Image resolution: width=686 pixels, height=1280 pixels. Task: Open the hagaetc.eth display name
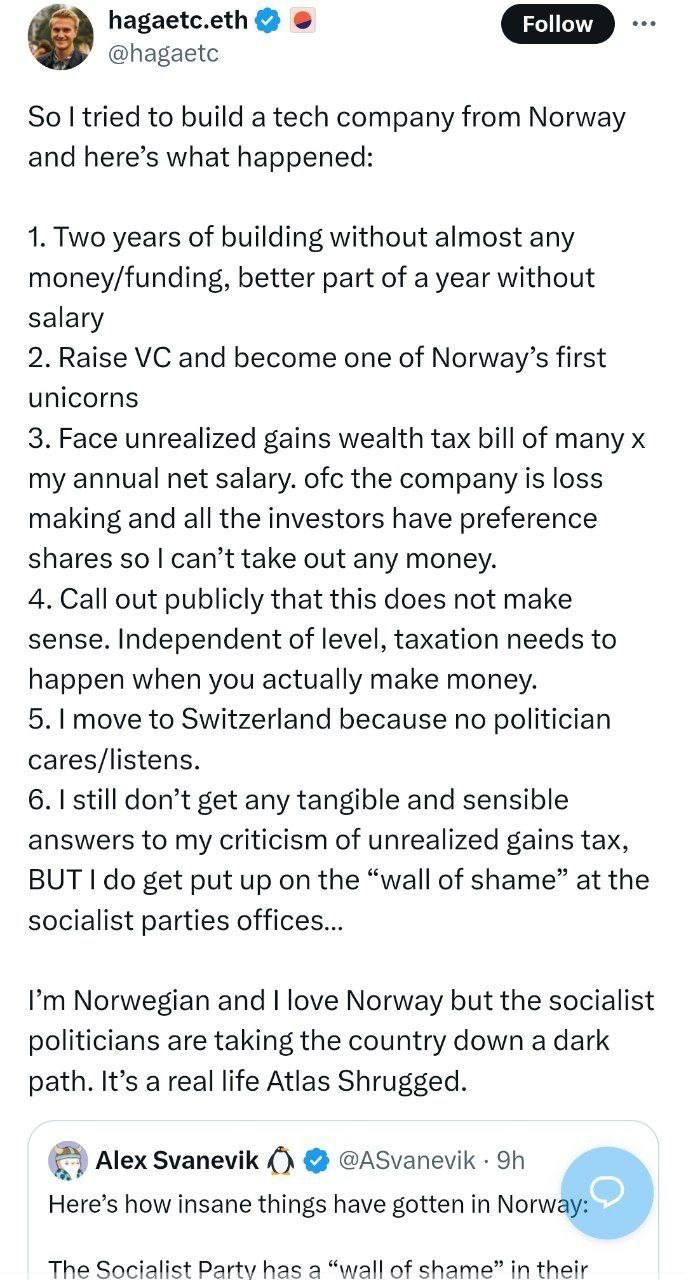[176, 22]
